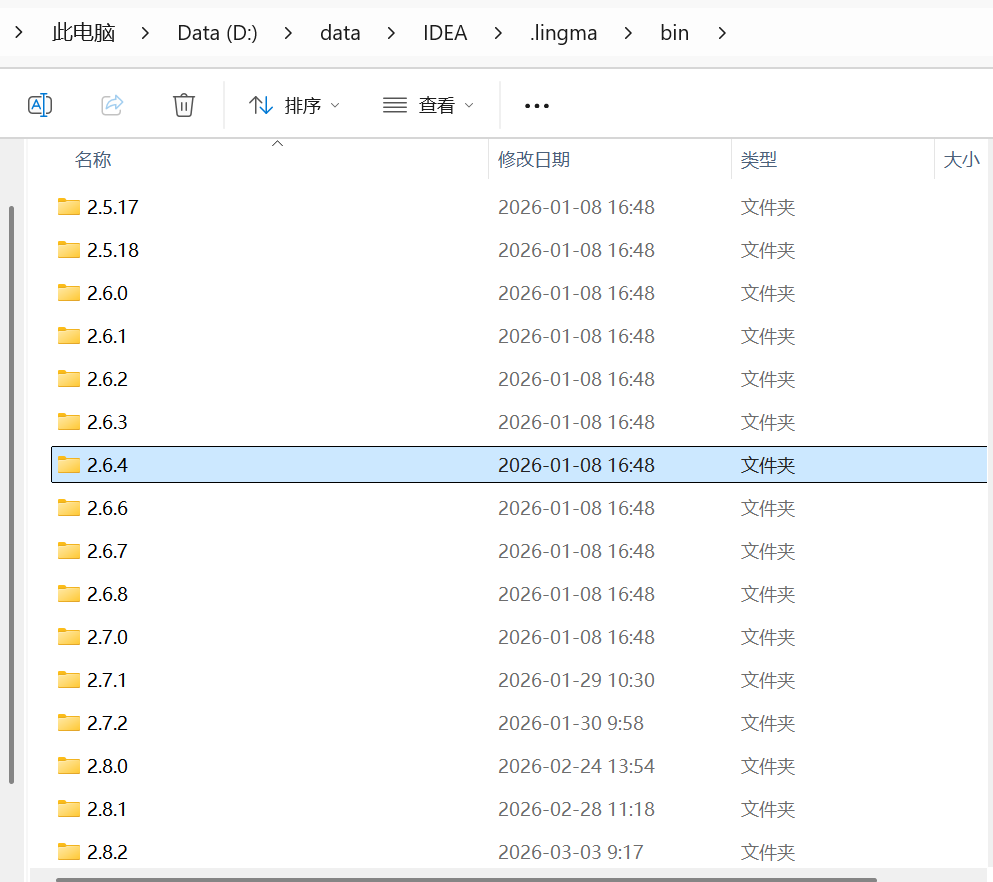The height and width of the screenshot is (882, 993).
Task: Go to the data breadcrumb segment
Action: [x=340, y=32]
